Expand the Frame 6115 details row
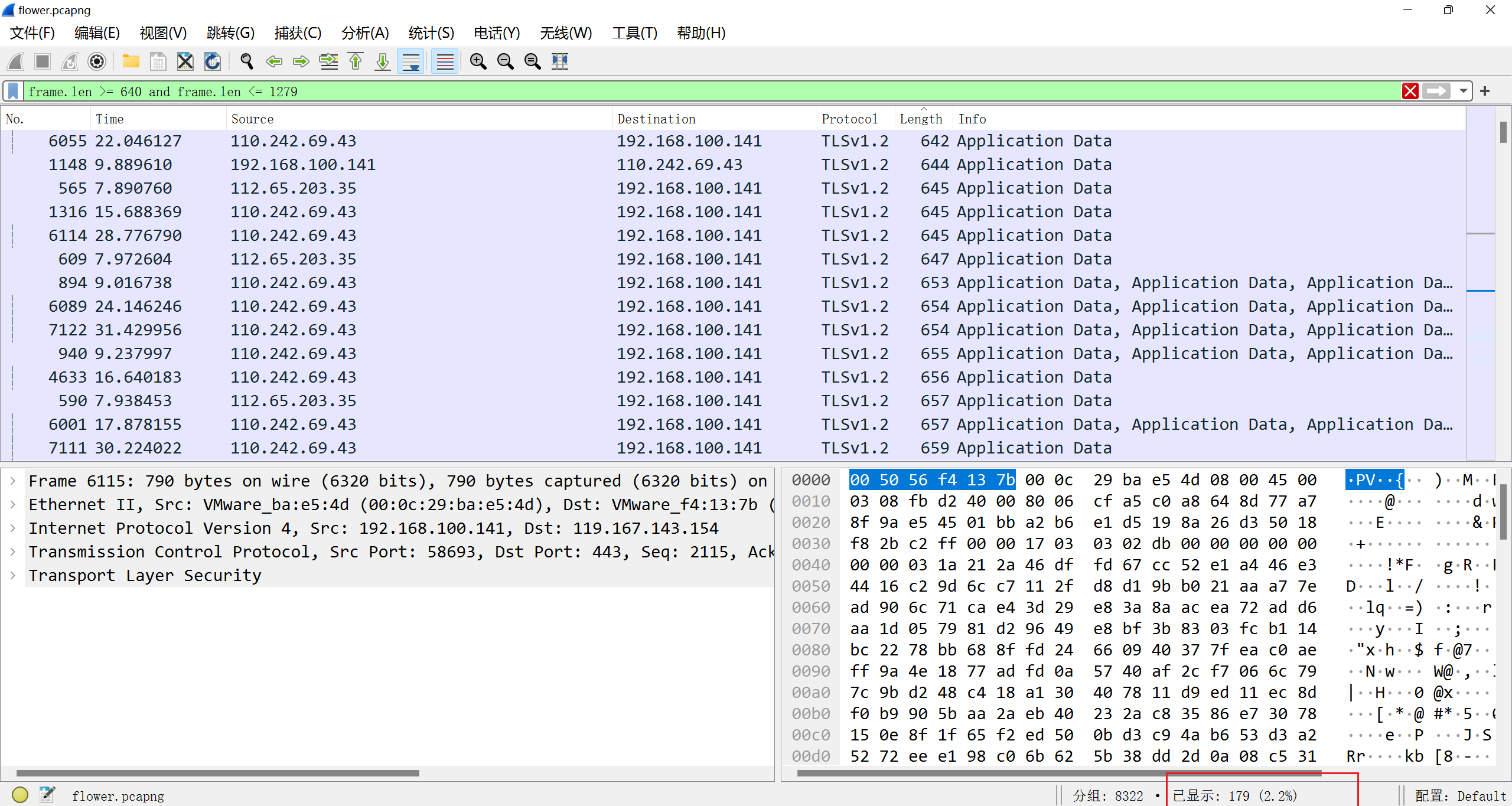This screenshot has width=1512, height=806. 13,481
